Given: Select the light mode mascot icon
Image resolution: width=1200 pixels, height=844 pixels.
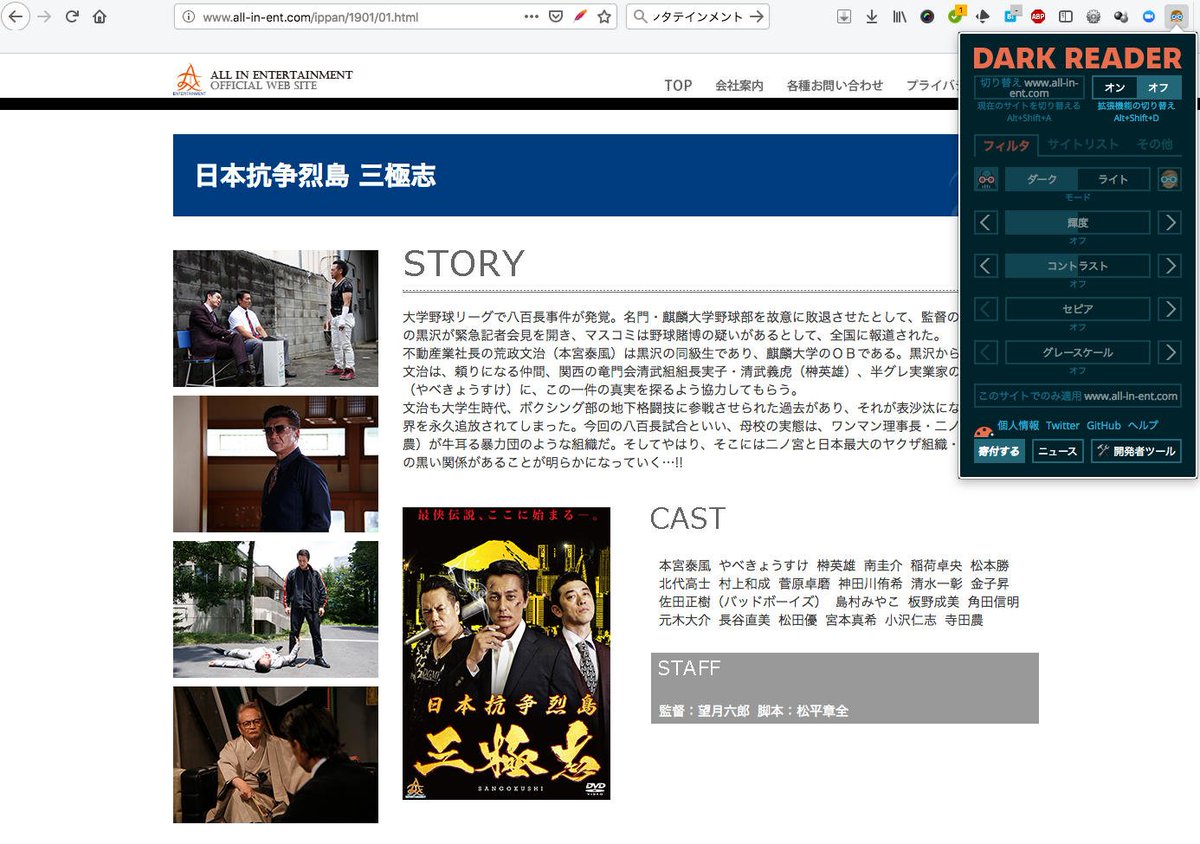Looking at the screenshot, I should tap(1169, 180).
